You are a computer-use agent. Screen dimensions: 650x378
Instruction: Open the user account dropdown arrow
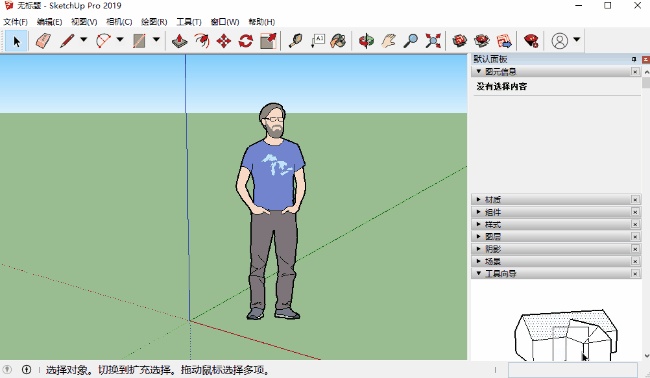point(577,40)
